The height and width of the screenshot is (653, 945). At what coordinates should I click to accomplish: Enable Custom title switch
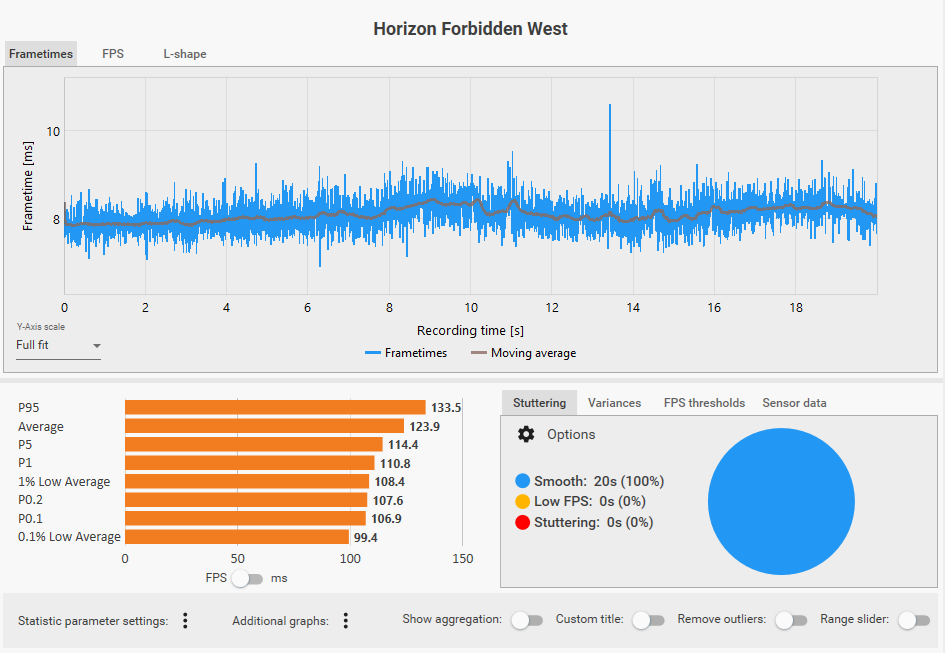[648, 620]
